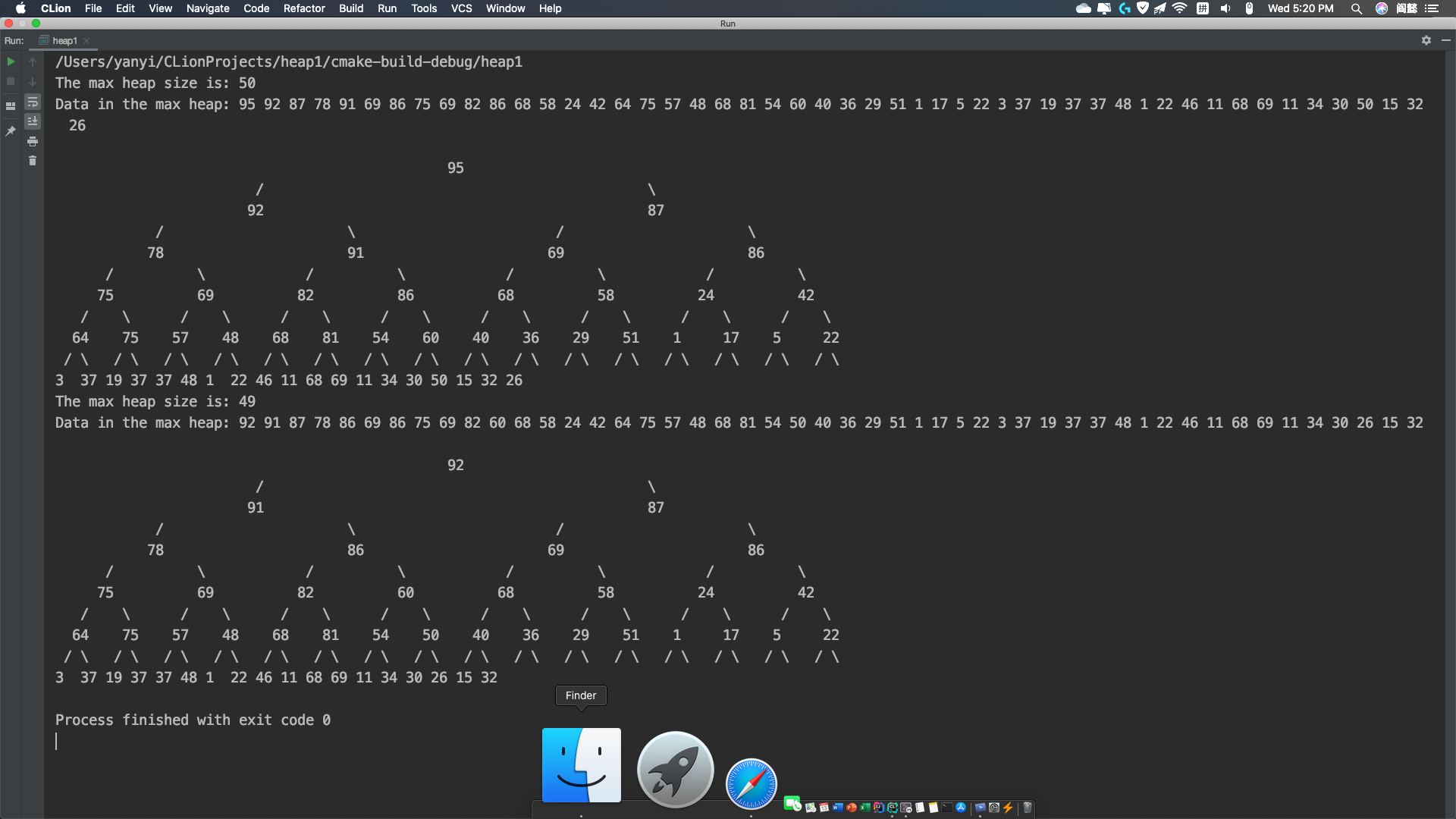Open App Store in the Dock
Viewport: 1456px width, 819px height.
tap(961, 808)
